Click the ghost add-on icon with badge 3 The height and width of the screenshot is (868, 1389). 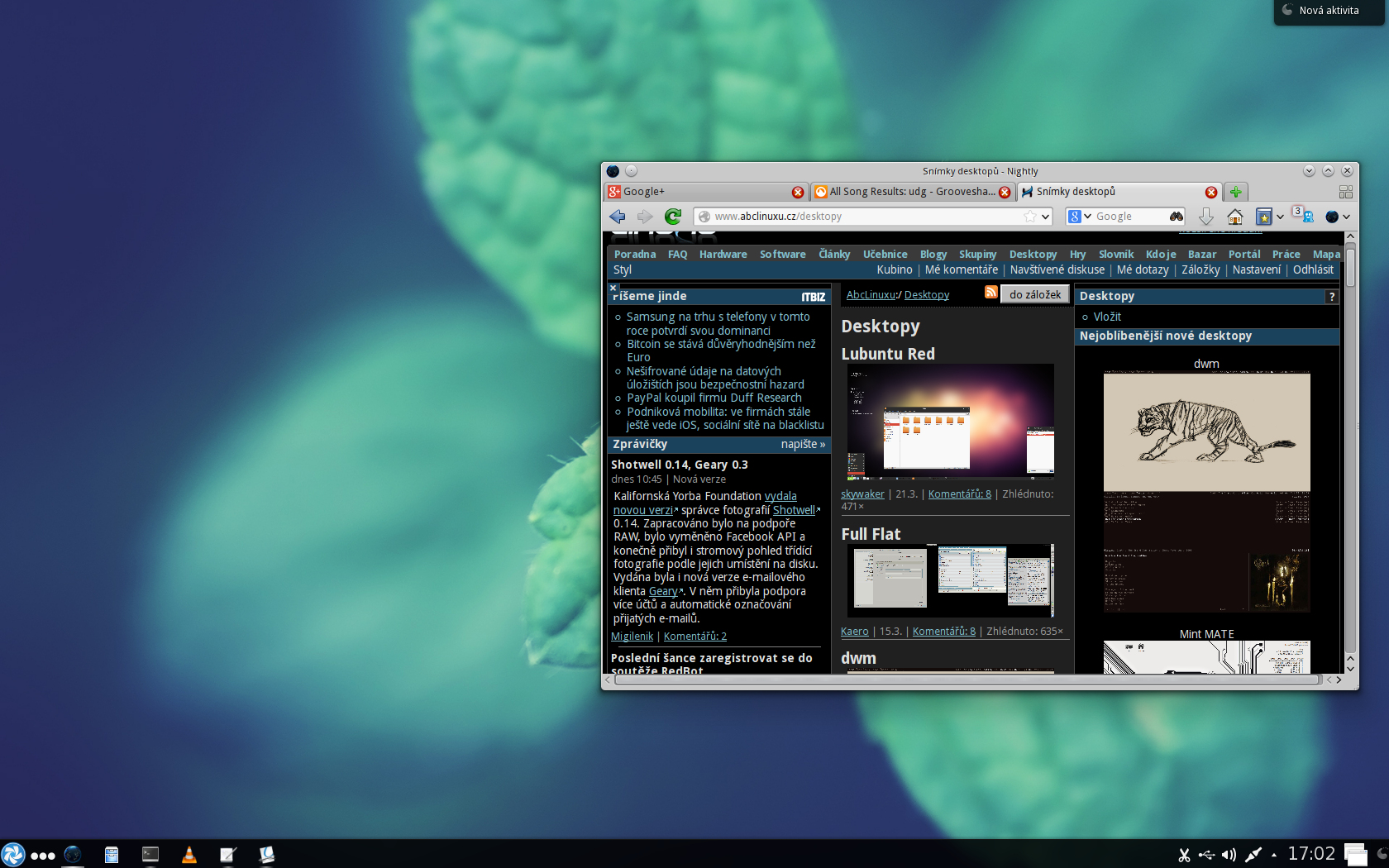click(1304, 215)
